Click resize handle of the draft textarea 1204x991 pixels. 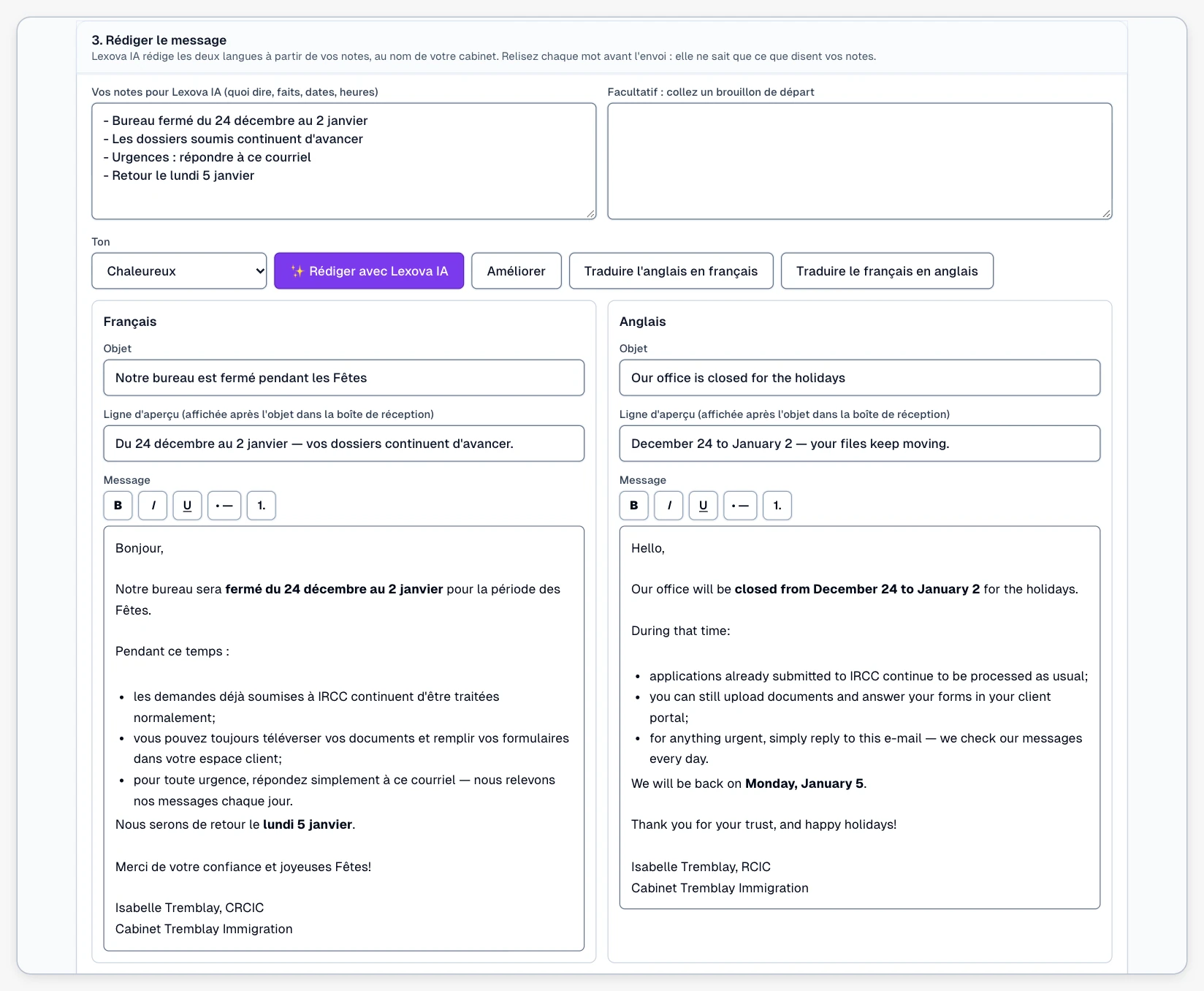1106,213
